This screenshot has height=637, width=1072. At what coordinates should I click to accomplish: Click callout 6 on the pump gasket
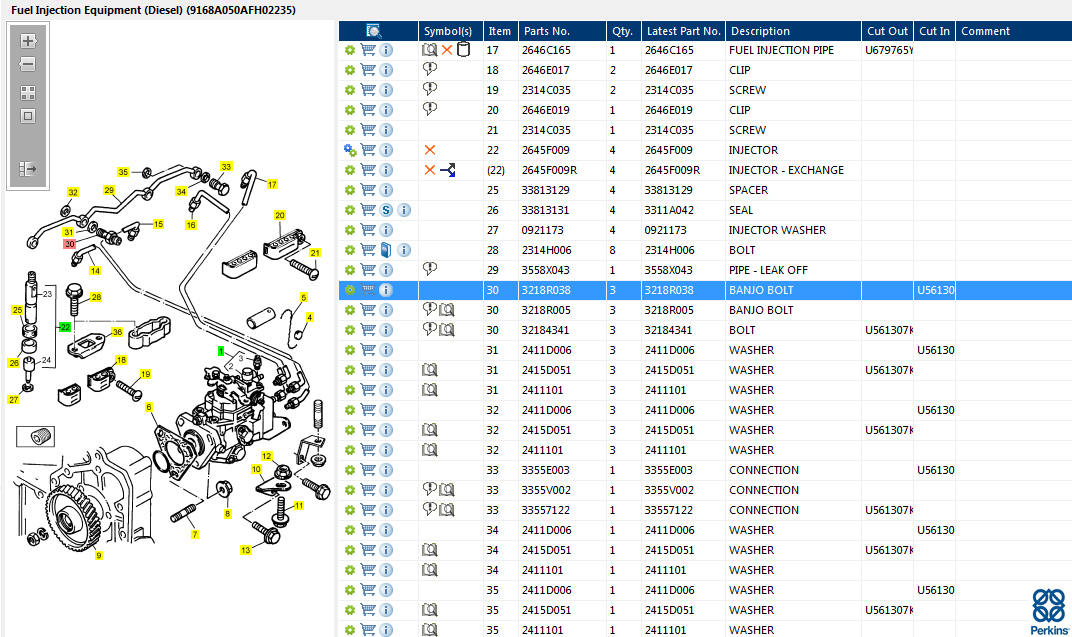[148, 407]
